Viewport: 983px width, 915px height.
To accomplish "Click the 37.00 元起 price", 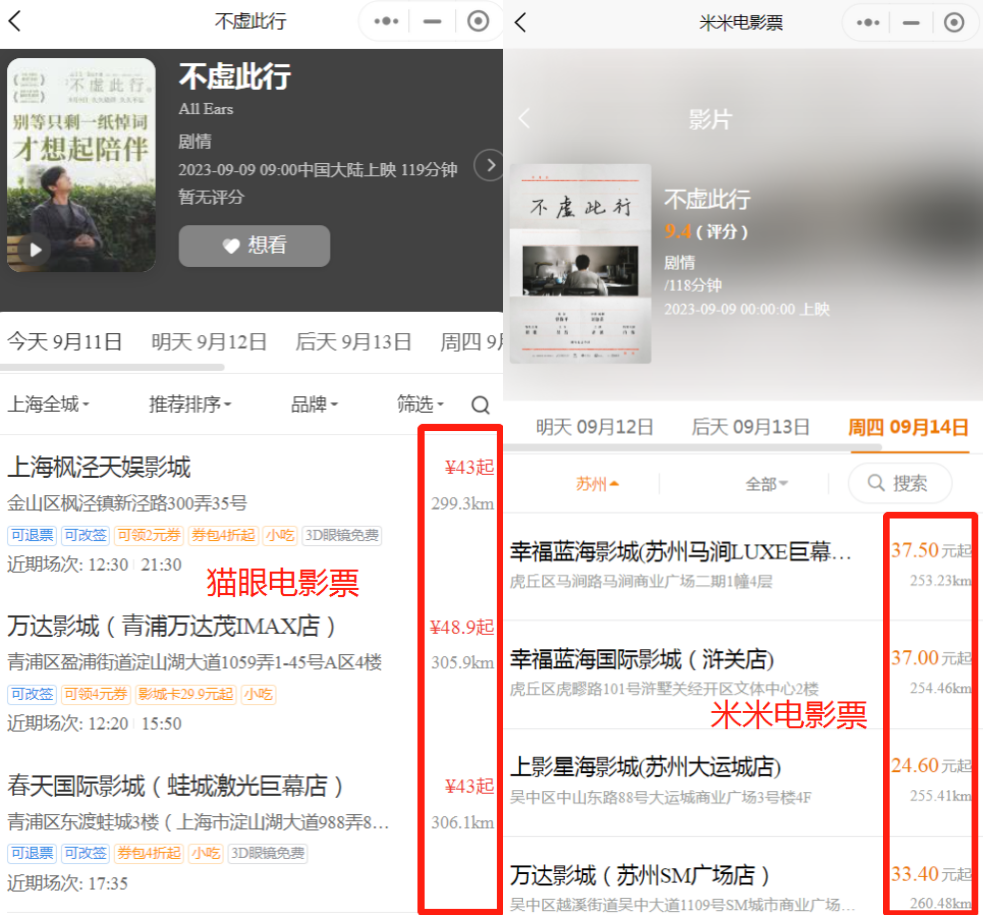I will pyautogui.click(x=932, y=657).
